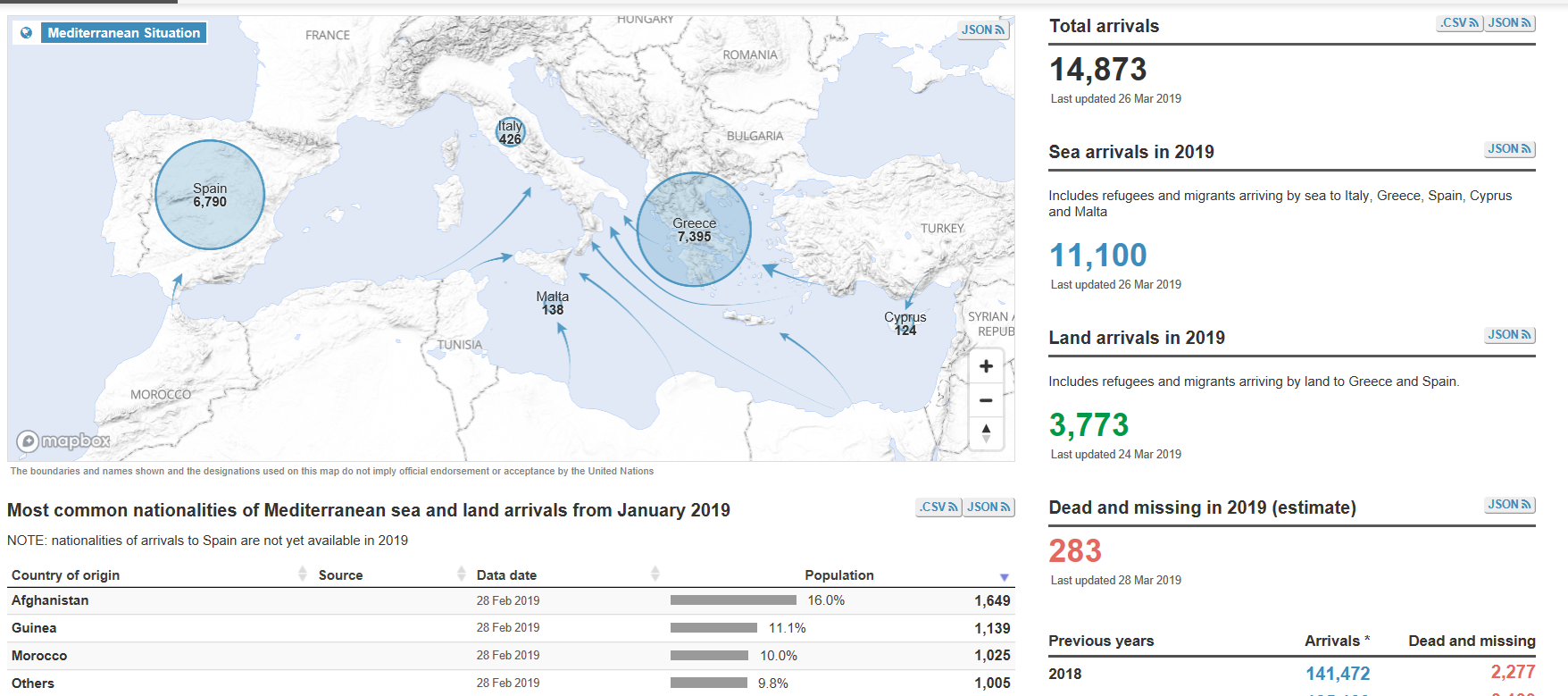Click the 2018 year row label

1064,674
